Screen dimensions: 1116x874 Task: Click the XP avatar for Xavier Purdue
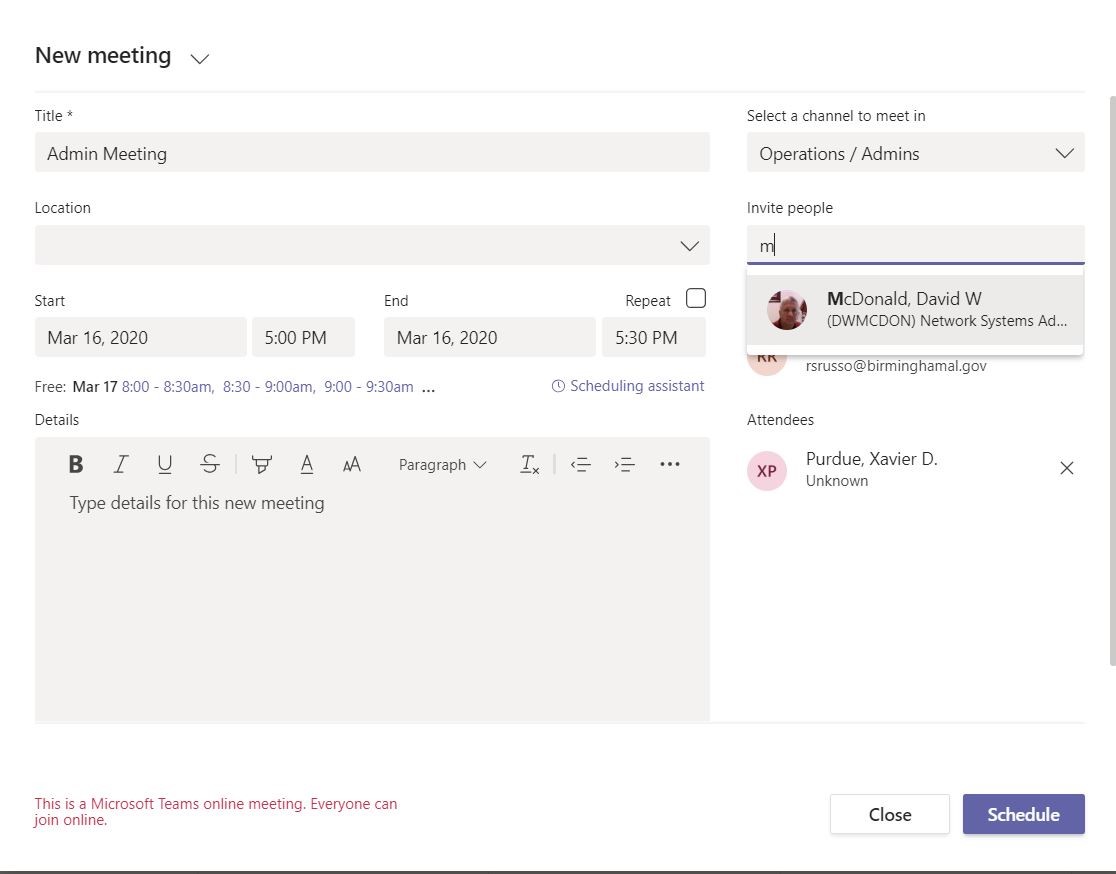[767, 470]
